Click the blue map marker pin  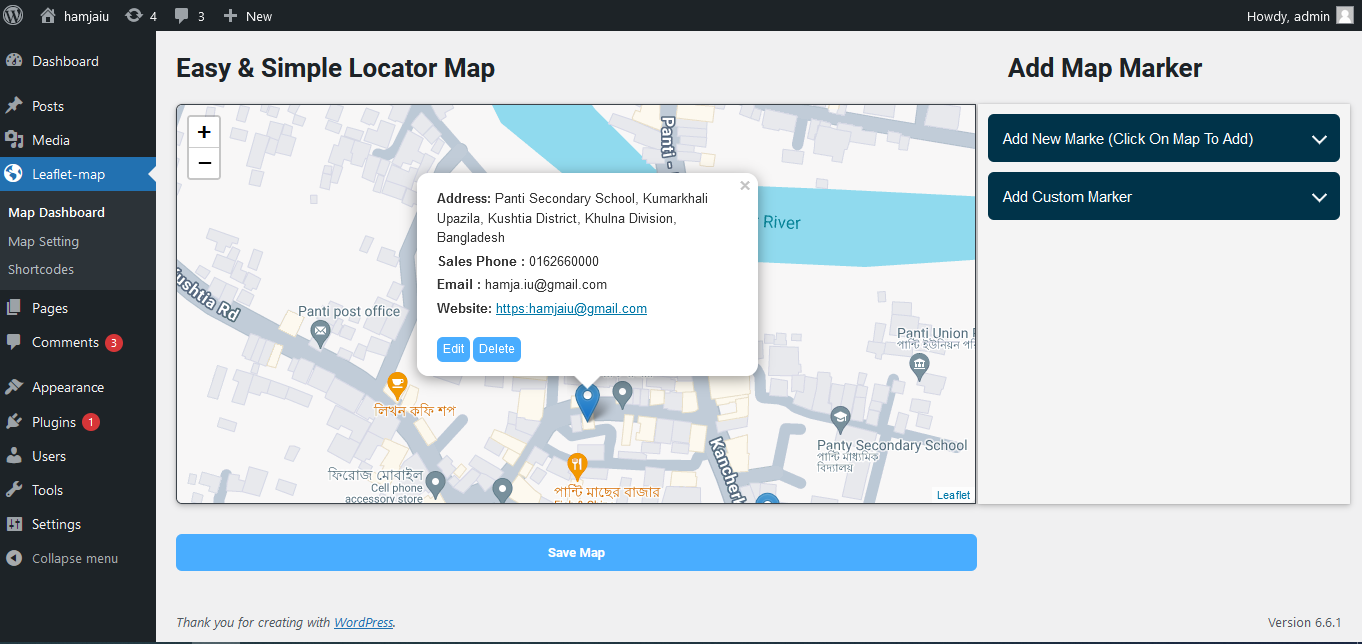587,402
